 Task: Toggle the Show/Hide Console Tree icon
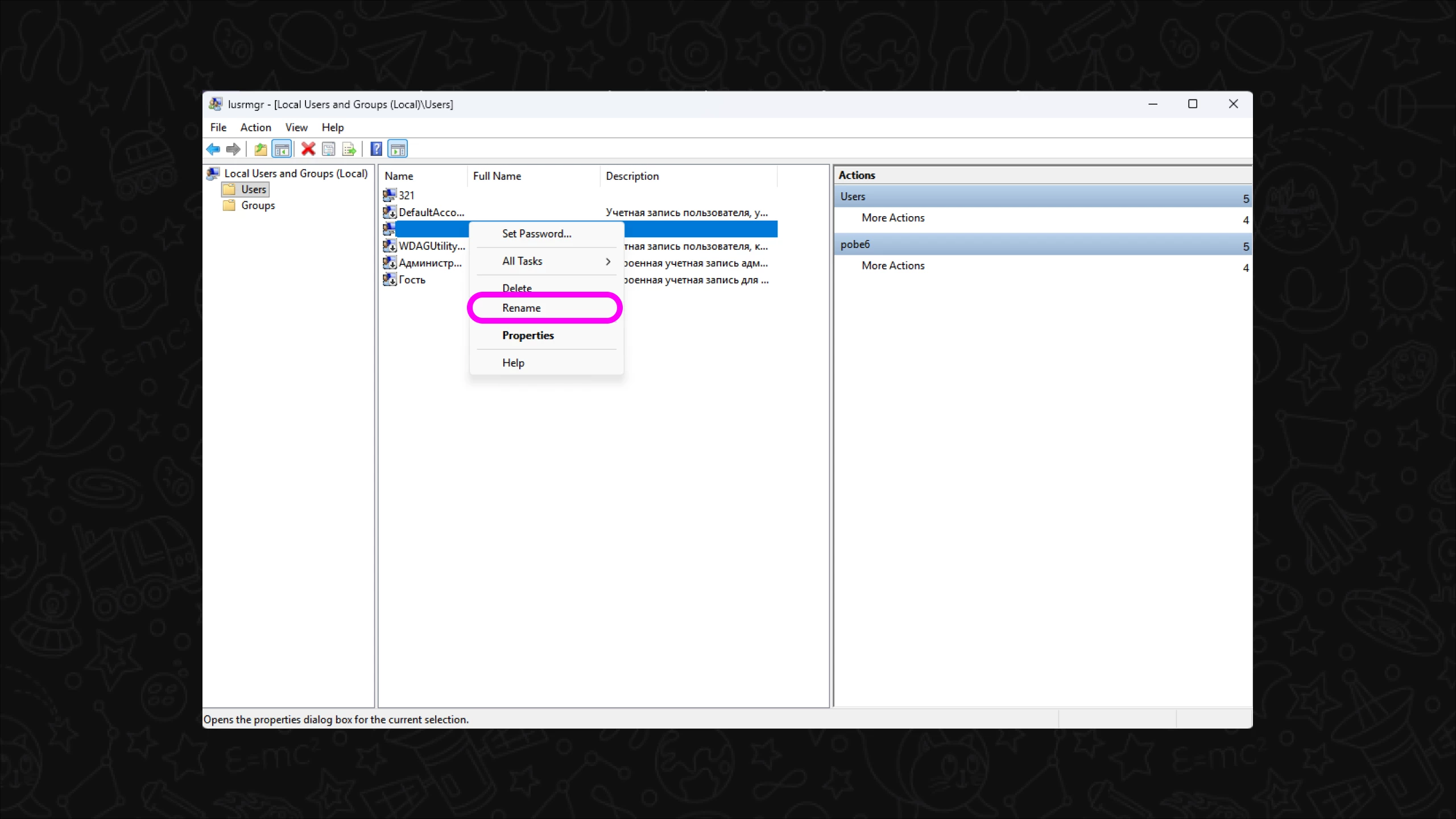click(282, 149)
